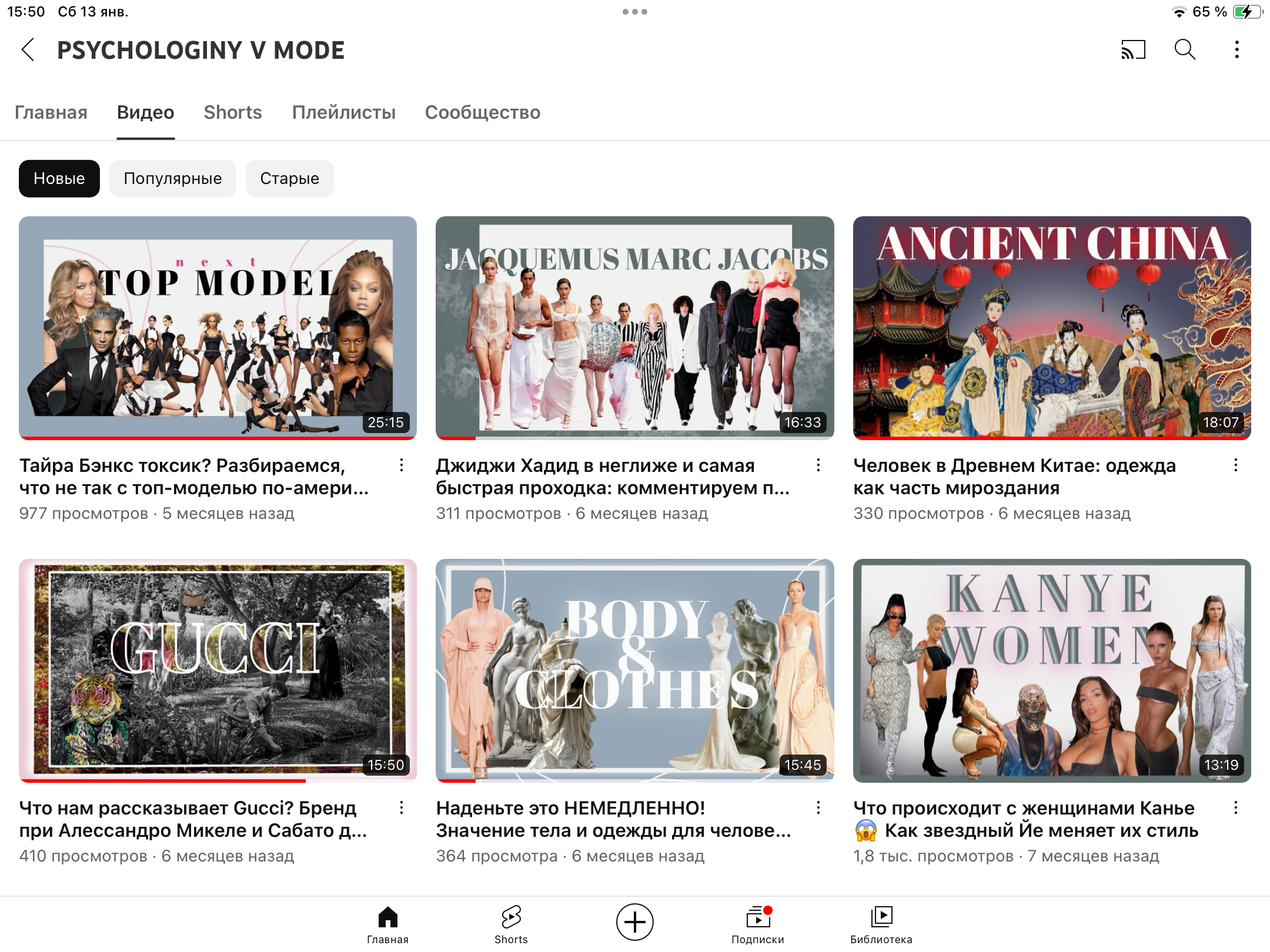Image resolution: width=1270 pixels, height=952 pixels.
Task: Click the Body & Clothes video thumbnail
Action: click(634, 670)
